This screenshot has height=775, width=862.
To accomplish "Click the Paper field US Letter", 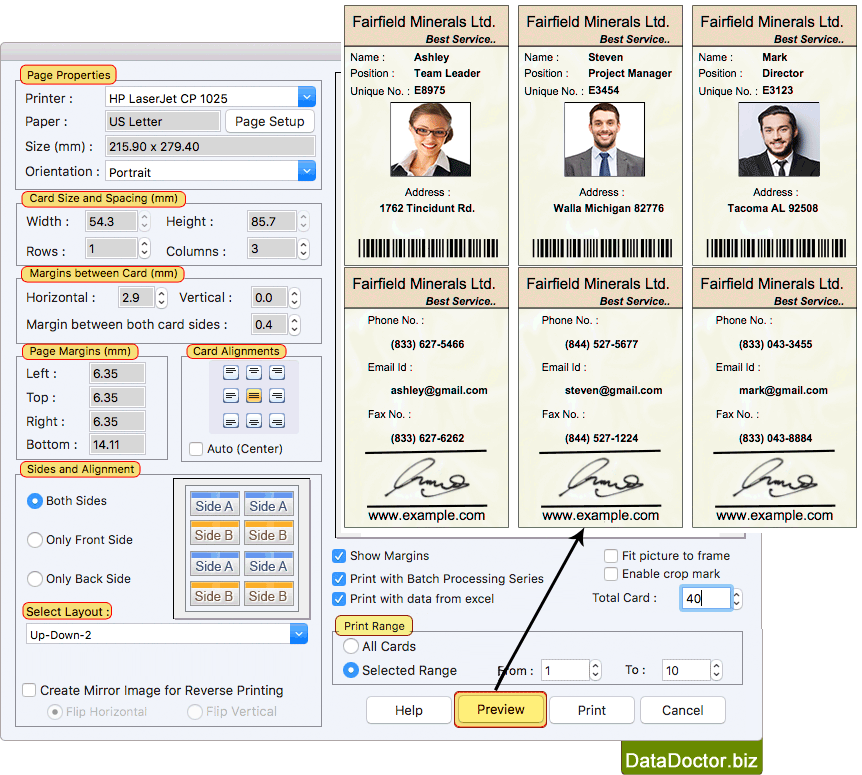I will coord(163,121).
